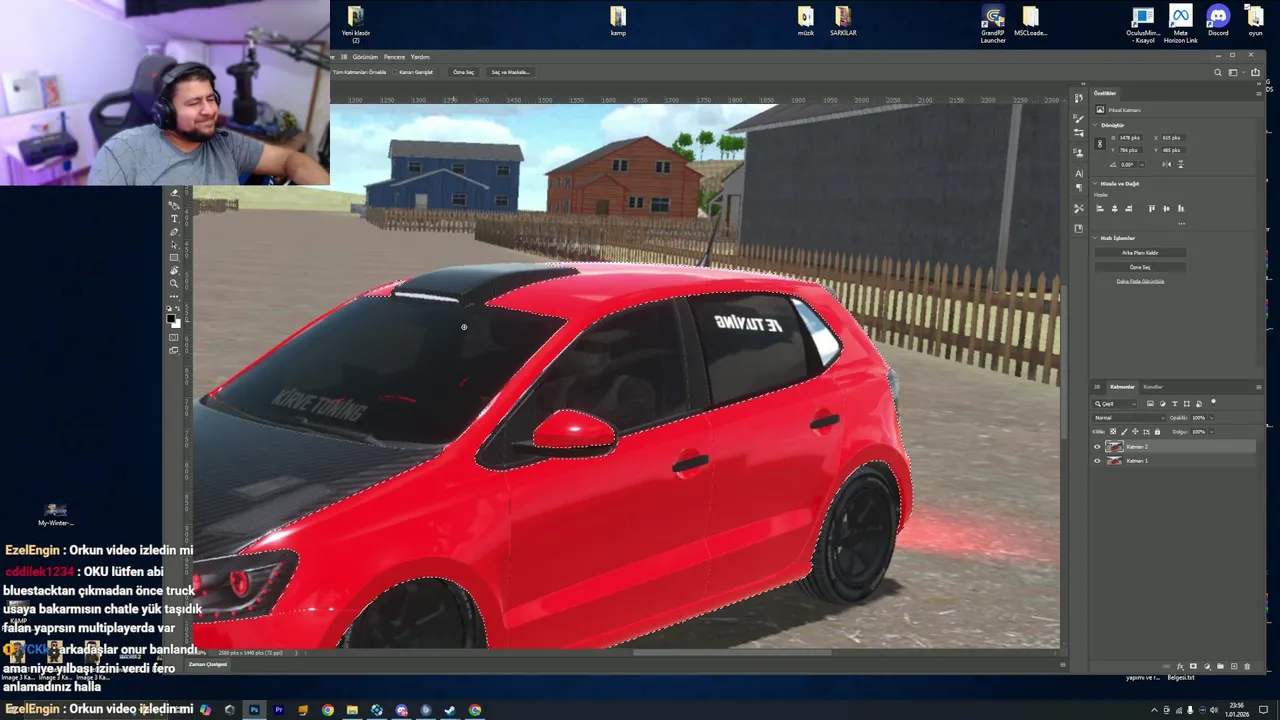Hide layer Katman 2 via eye icon
This screenshot has width=1280, height=720.
tap(1097, 447)
